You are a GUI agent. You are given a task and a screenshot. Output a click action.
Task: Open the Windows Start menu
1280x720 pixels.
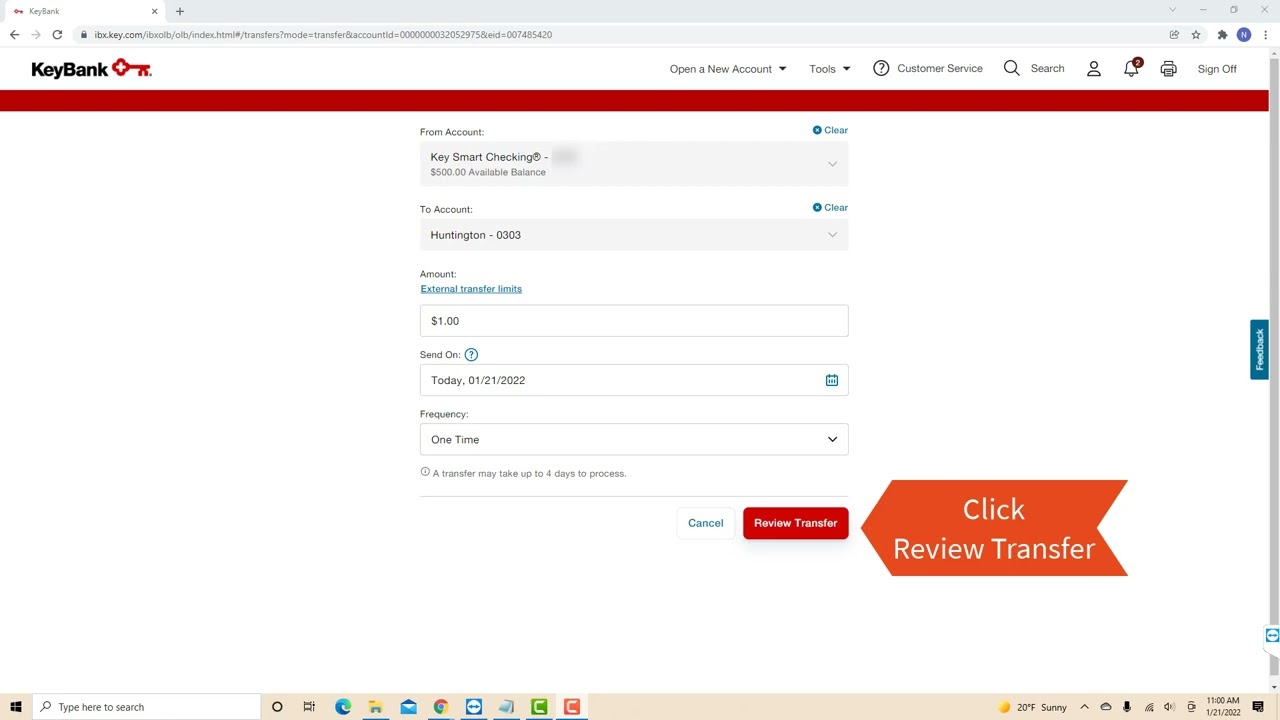coord(16,707)
